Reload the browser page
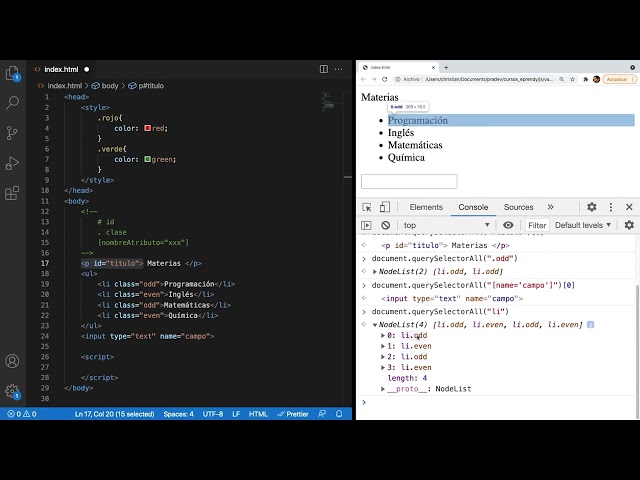Screen dimensions: 640x480 (x=384, y=79)
